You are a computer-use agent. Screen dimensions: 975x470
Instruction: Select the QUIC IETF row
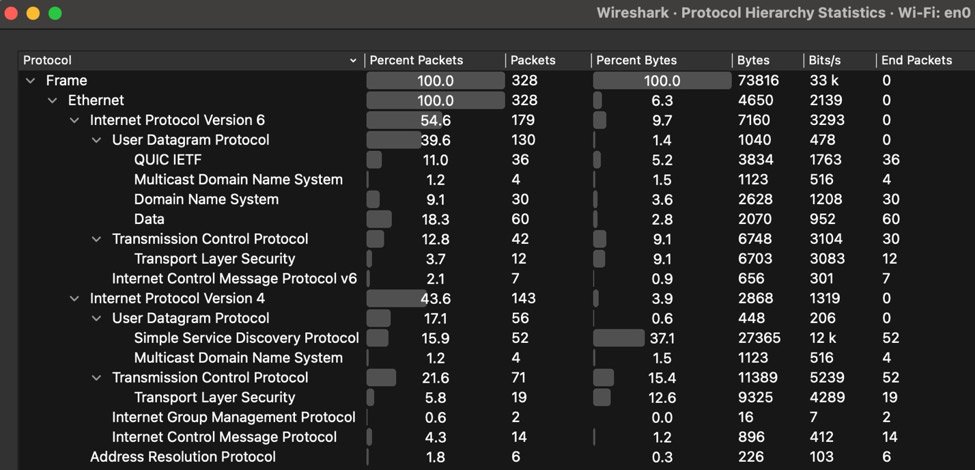[x=496, y=160]
